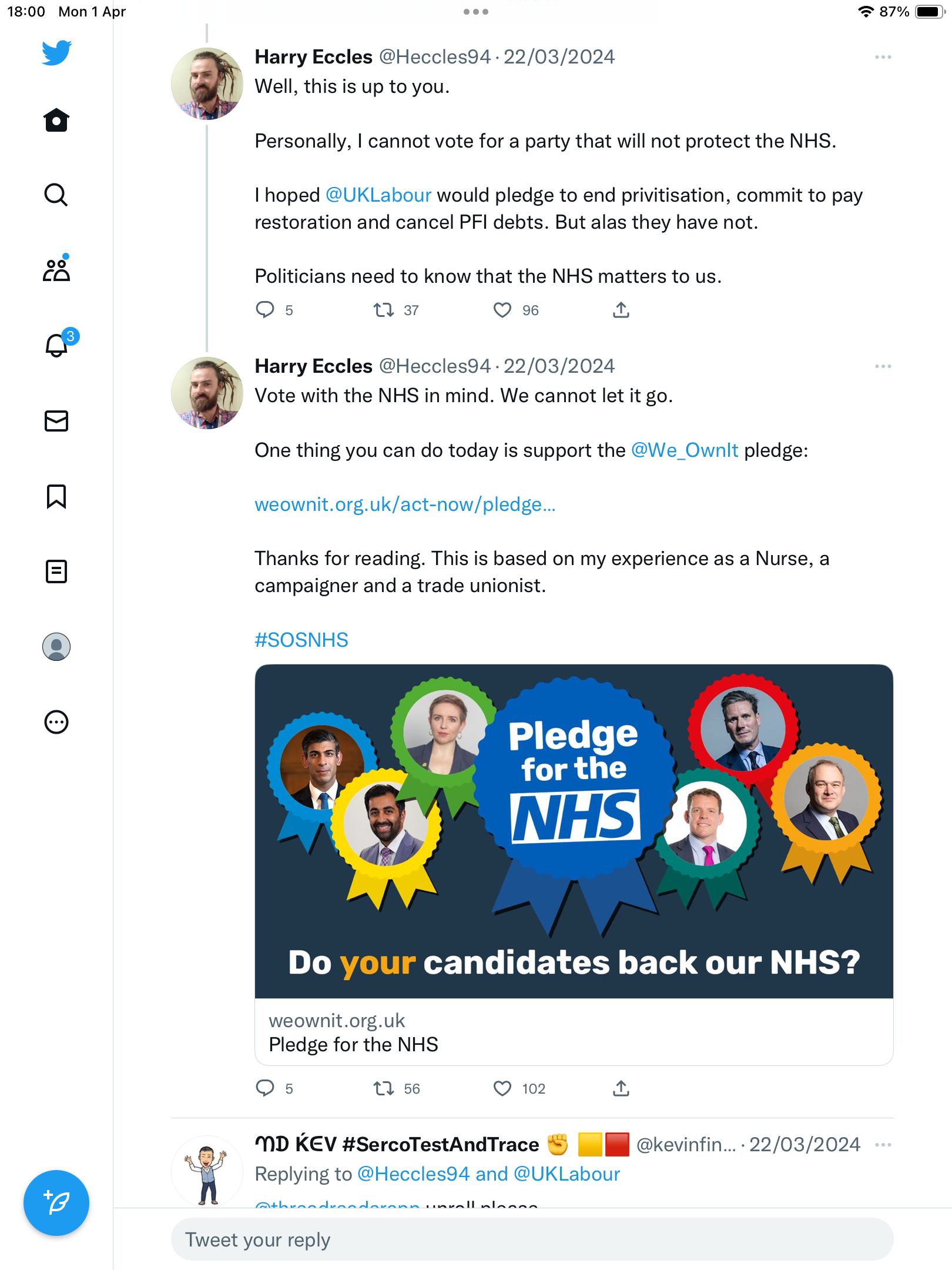Focus the Tweet your reply field
Screen dimensions: 952x1270
(x=532, y=1239)
